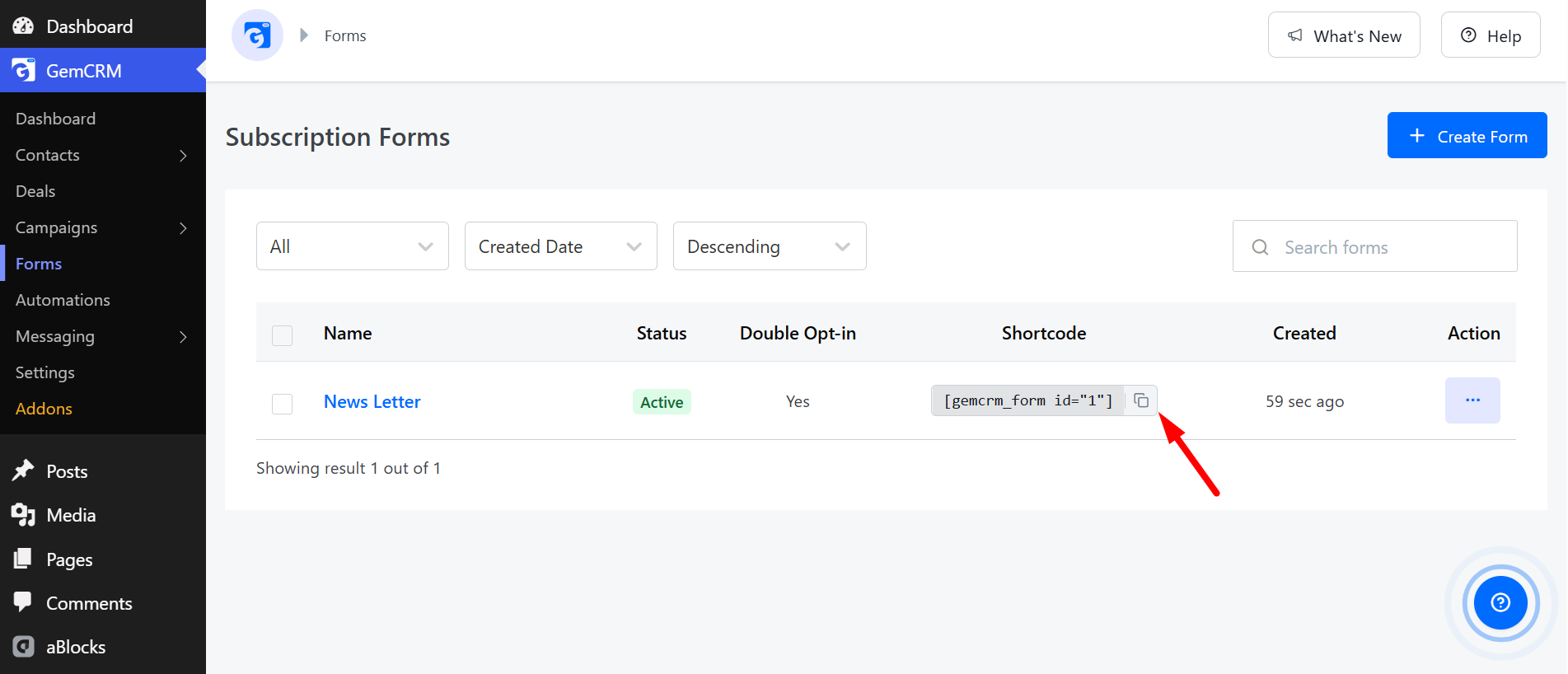Click the Forms breadcrumb
Viewport: 1568px width, 674px height.
click(x=345, y=35)
